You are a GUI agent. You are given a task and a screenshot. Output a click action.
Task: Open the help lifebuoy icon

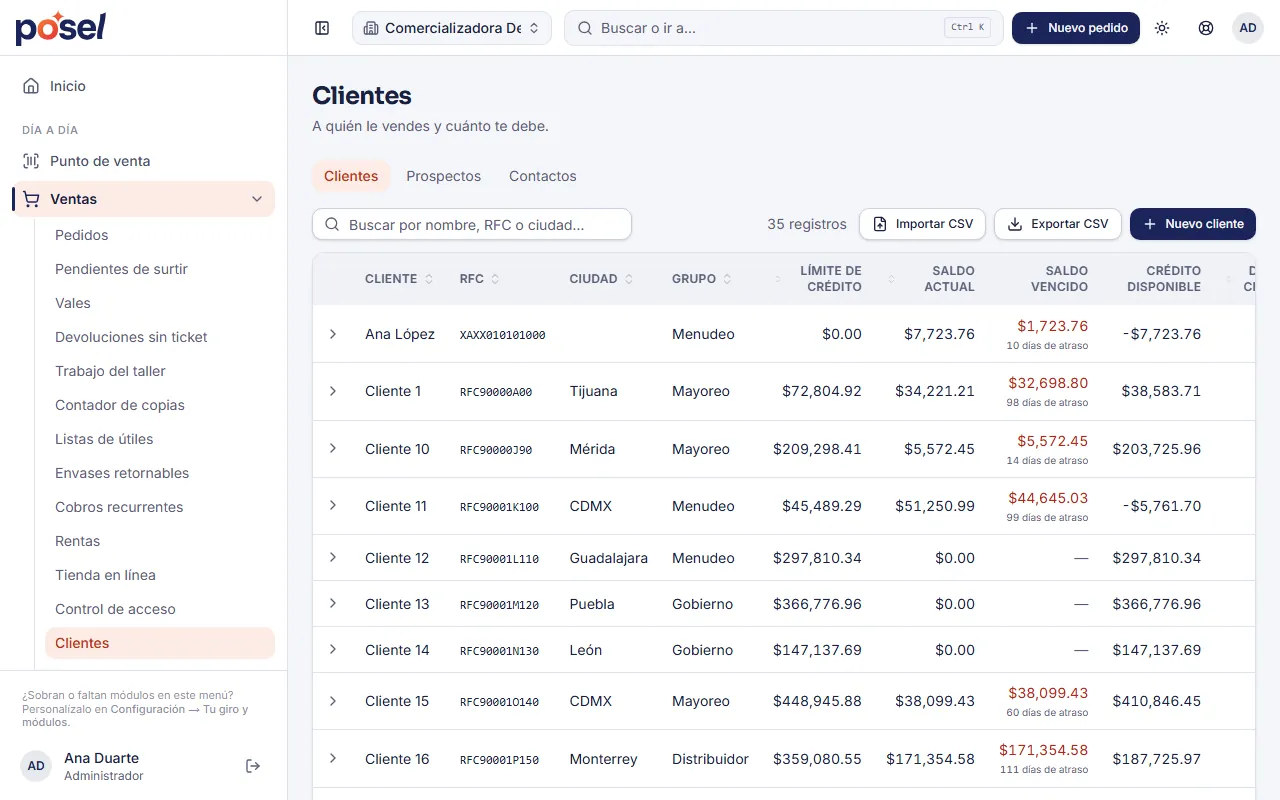coord(1206,28)
